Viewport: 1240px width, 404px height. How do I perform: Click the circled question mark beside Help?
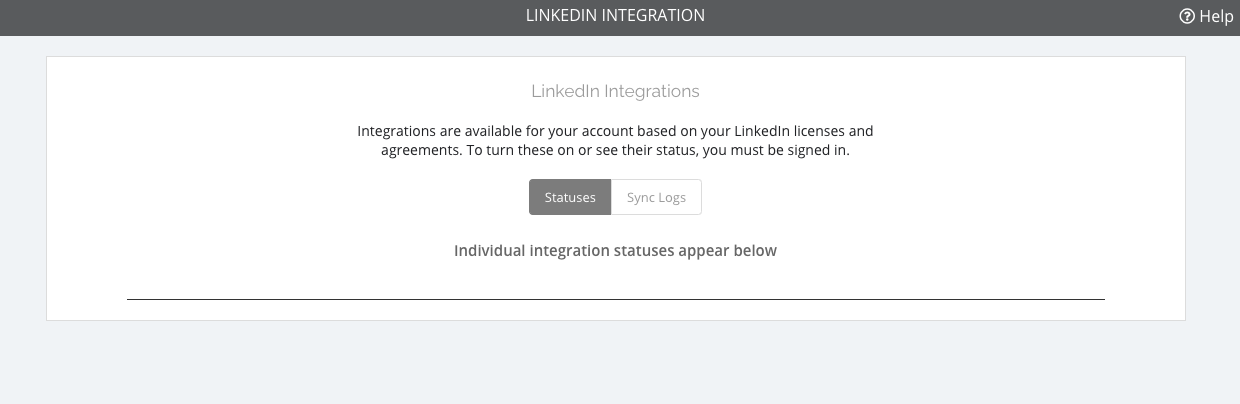[1187, 16]
